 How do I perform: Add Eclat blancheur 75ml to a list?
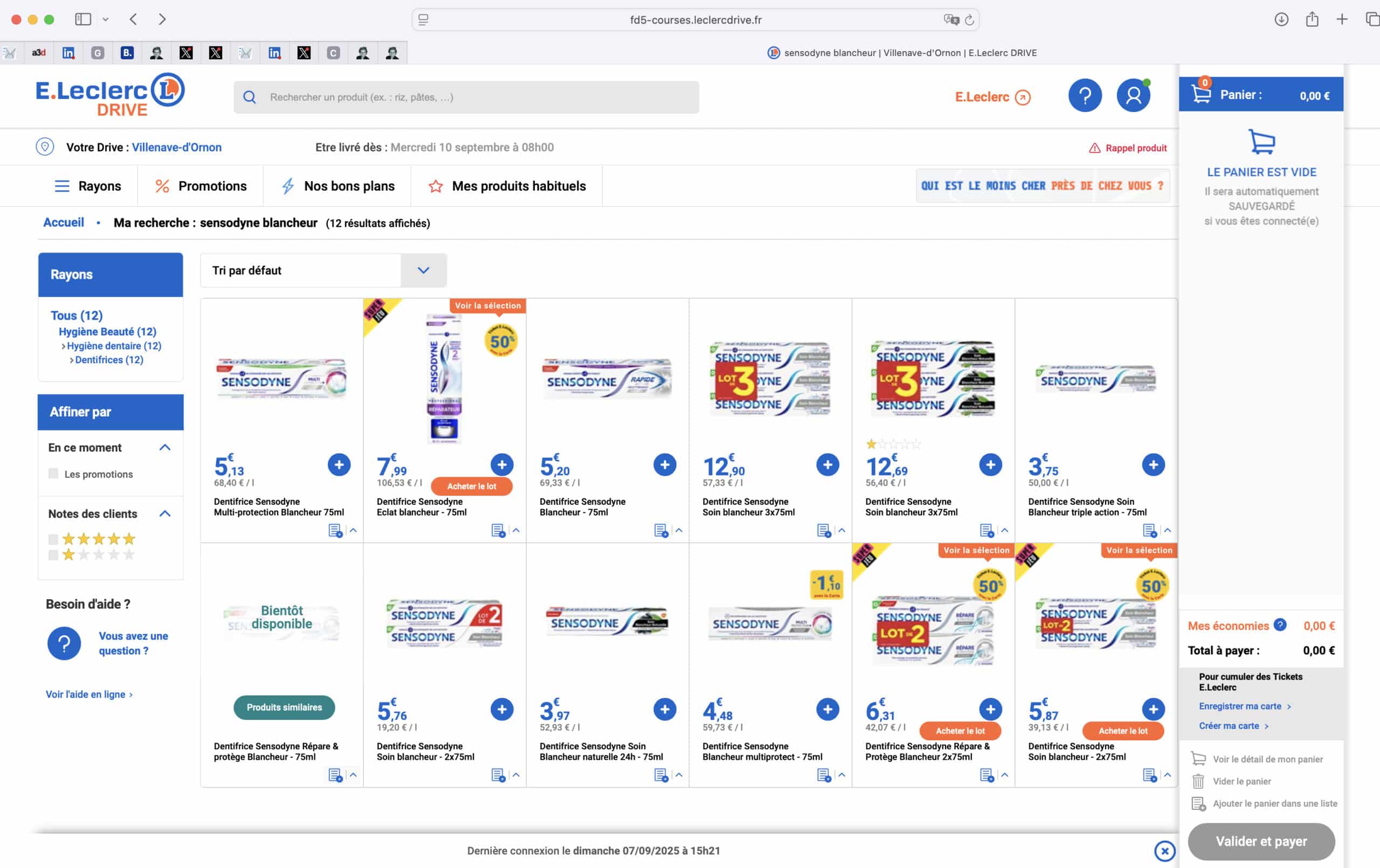[498, 531]
